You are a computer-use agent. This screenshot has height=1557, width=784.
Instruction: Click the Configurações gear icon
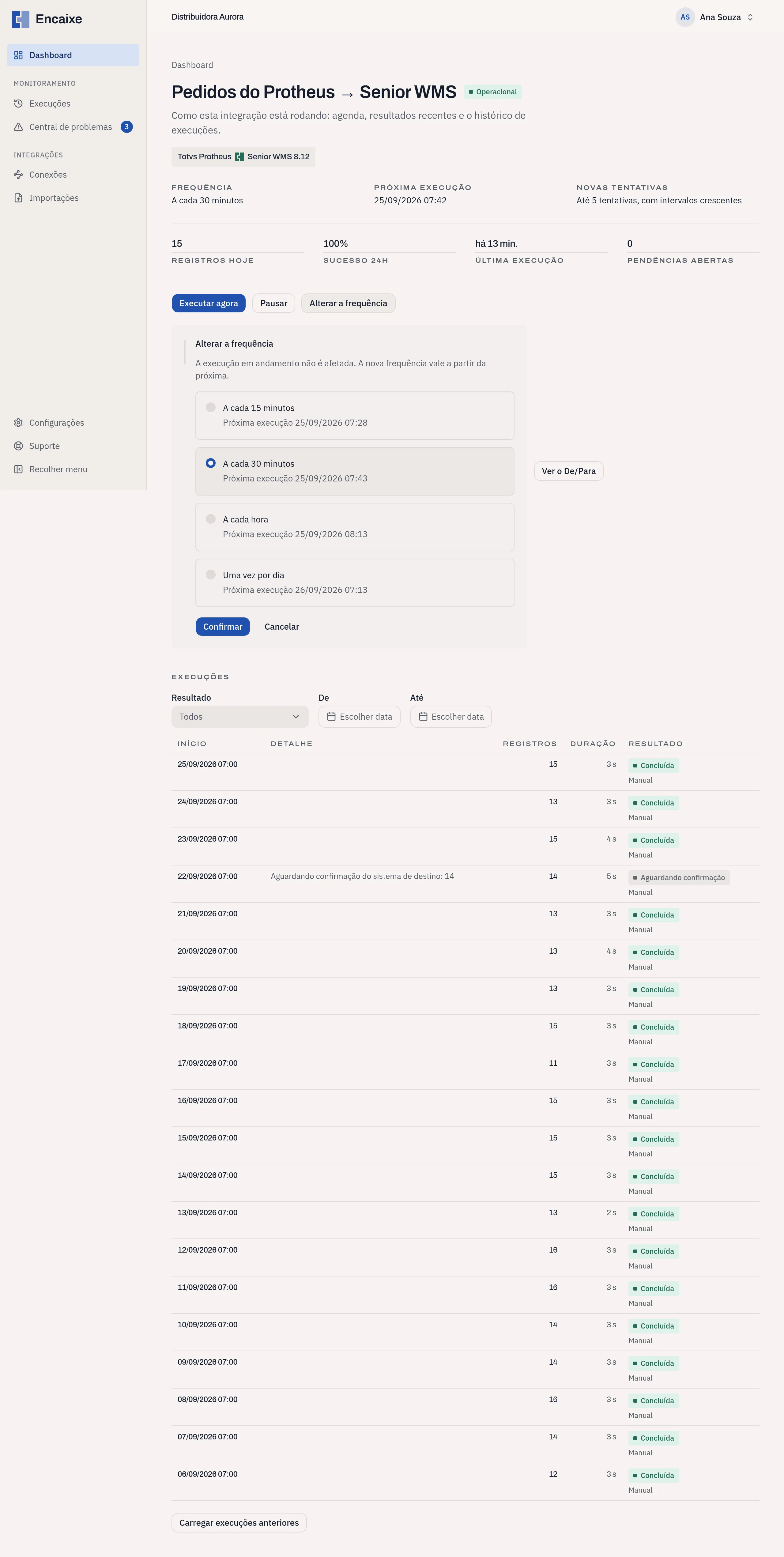click(x=18, y=423)
